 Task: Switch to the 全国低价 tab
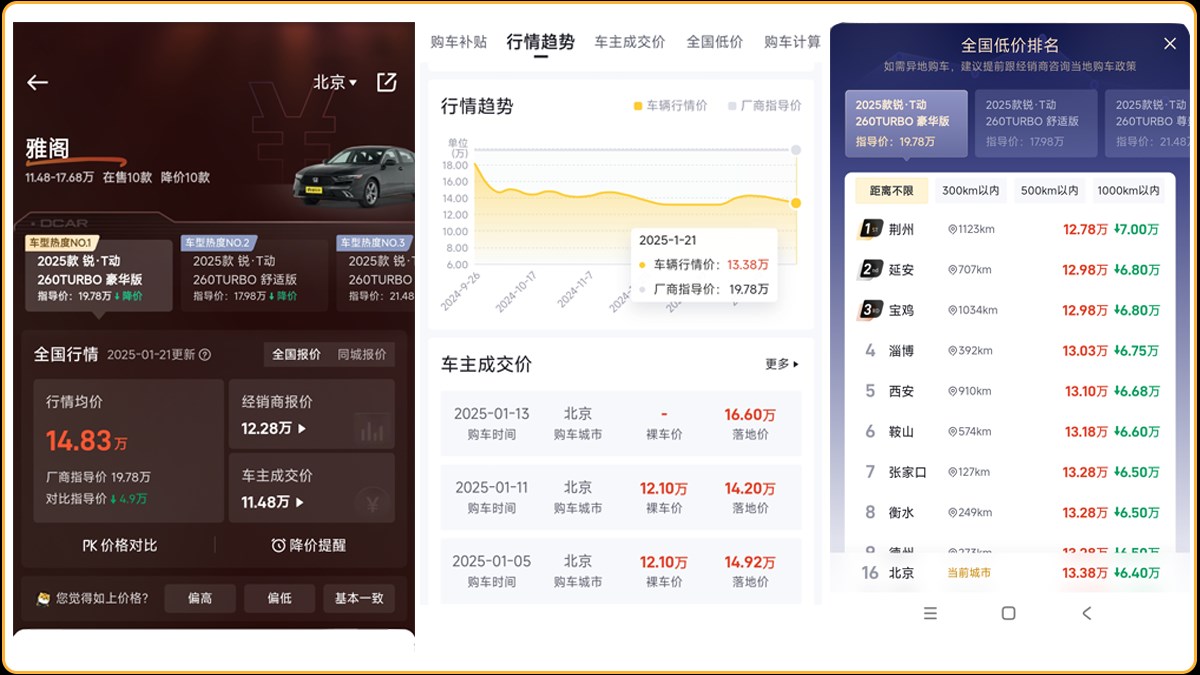[714, 42]
